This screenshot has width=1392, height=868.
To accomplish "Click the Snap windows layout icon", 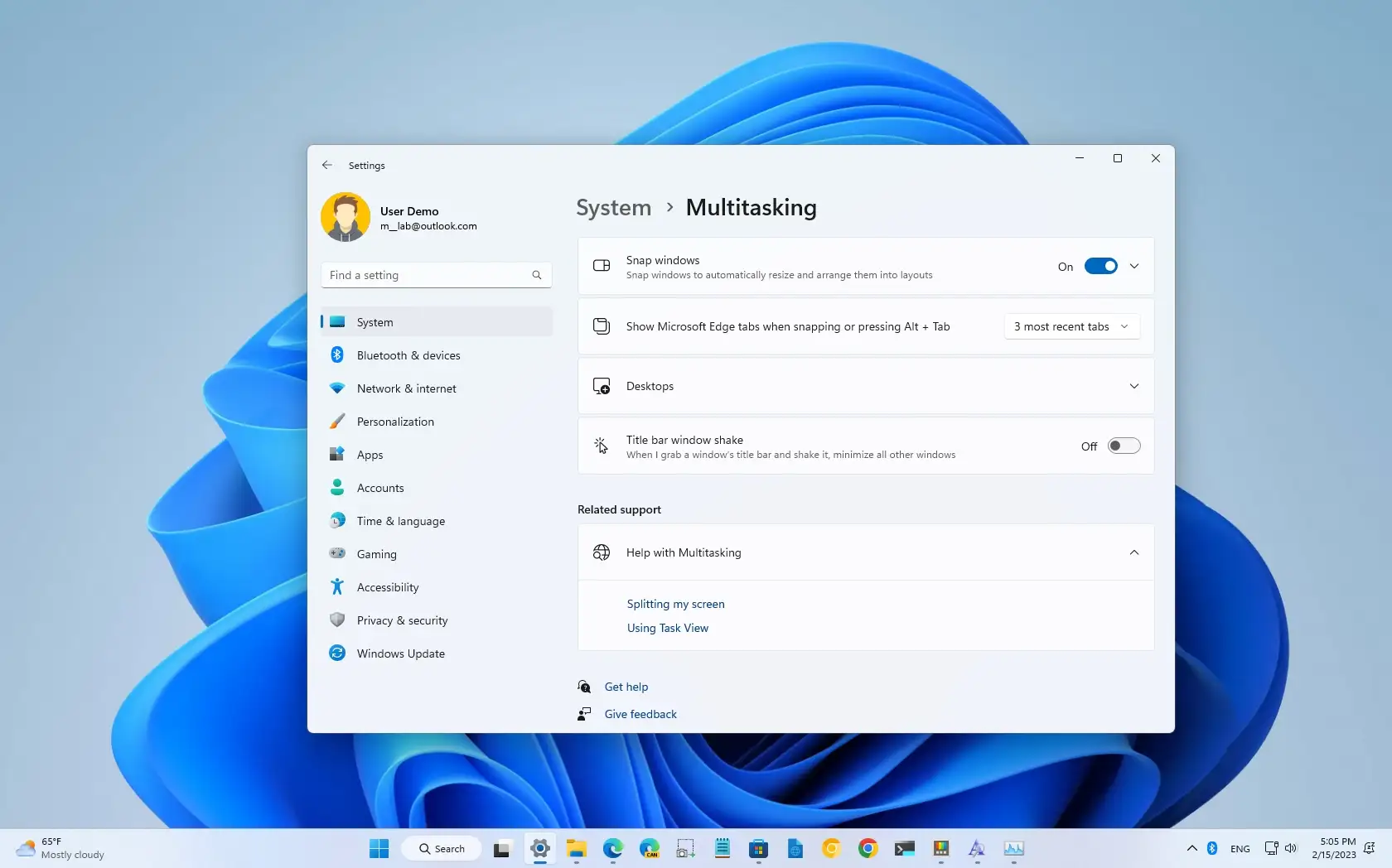I will coord(601,266).
